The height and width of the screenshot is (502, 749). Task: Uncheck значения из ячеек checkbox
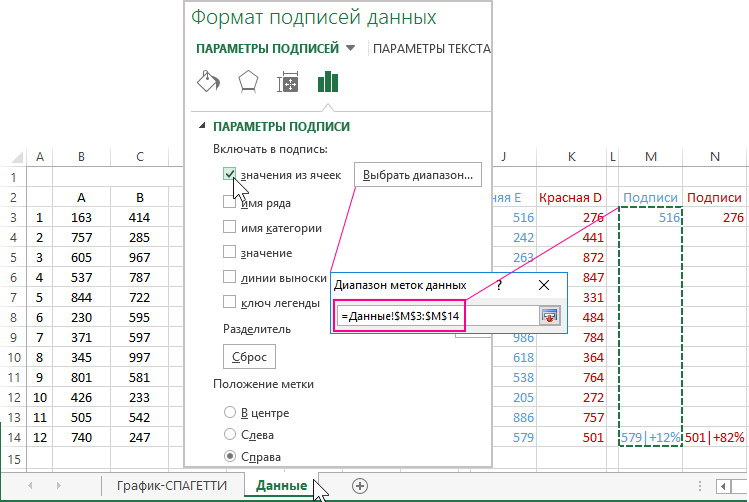pyautogui.click(x=229, y=174)
